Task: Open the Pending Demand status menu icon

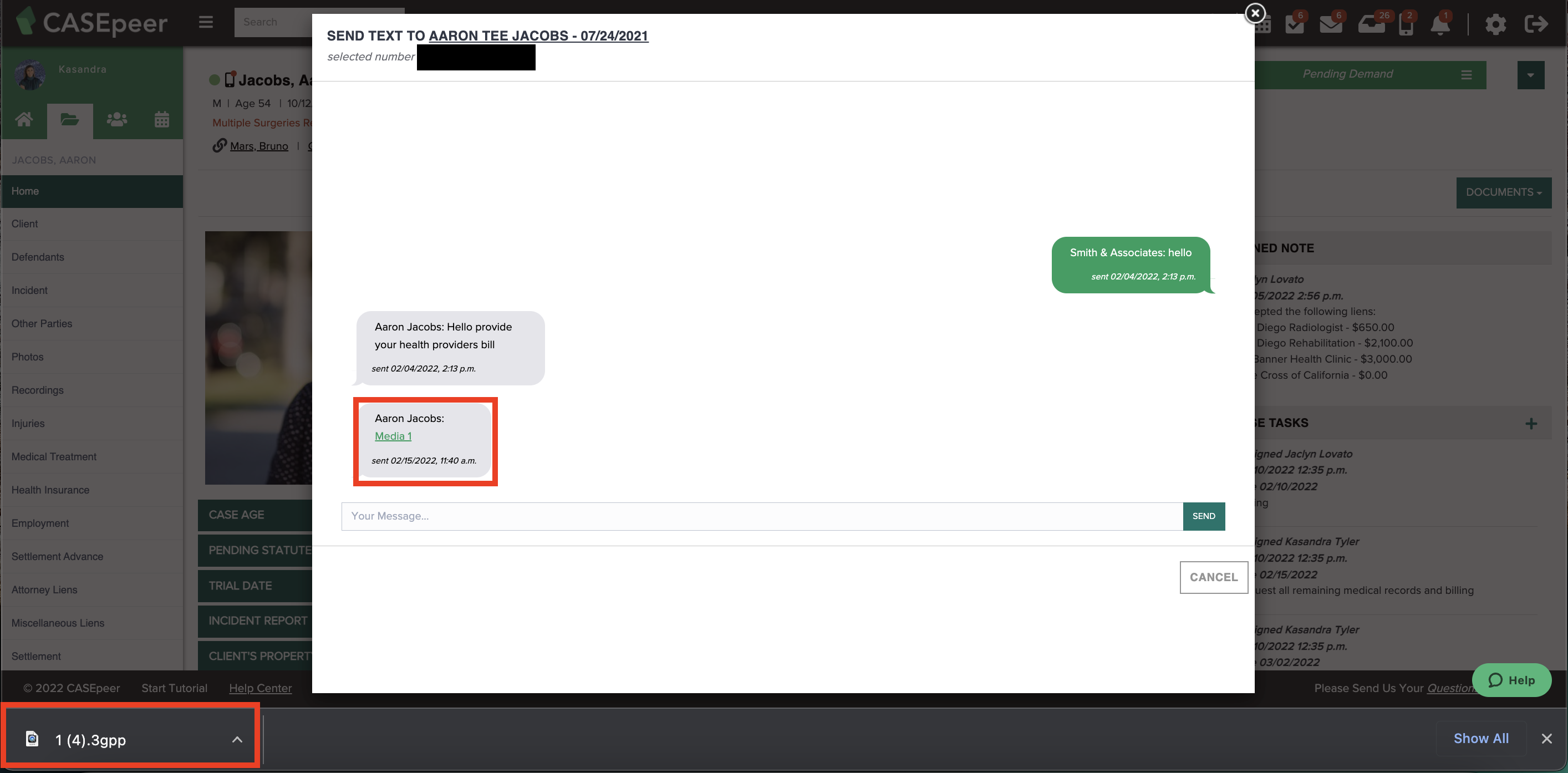Action: click(1467, 74)
